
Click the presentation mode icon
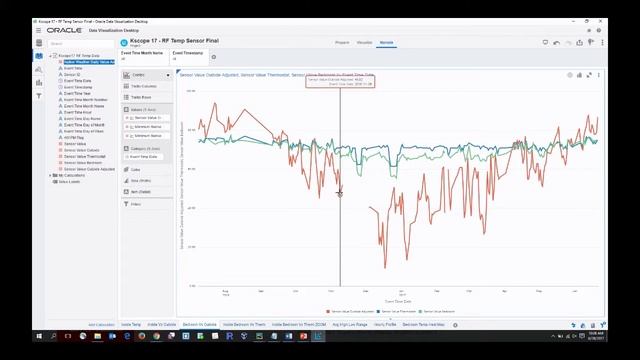point(545,42)
